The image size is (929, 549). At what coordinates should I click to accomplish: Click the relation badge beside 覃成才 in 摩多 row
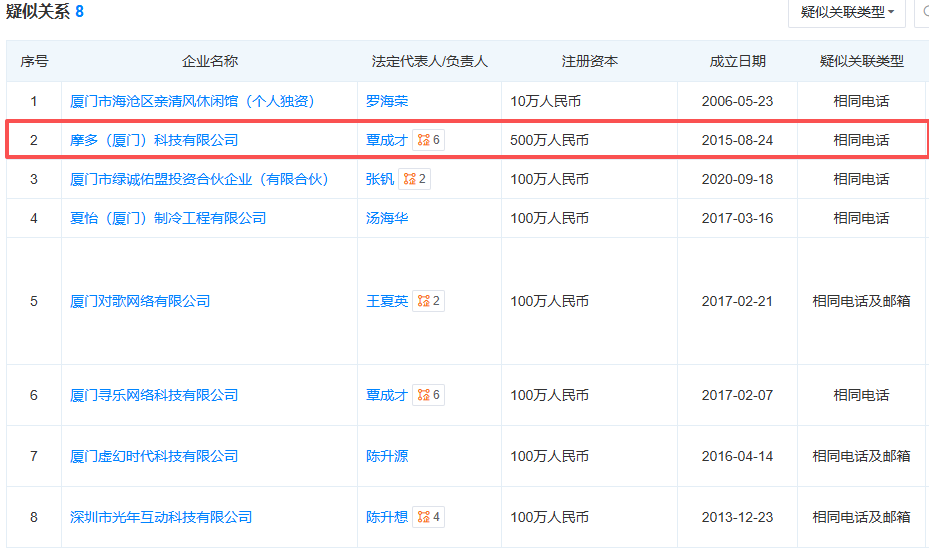click(429, 140)
